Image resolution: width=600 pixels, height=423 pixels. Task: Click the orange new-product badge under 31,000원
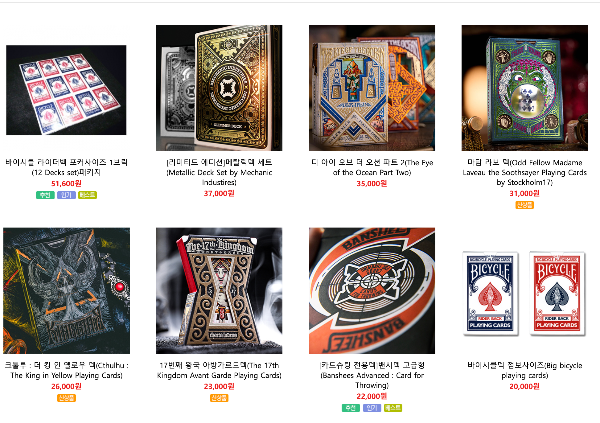(525, 205)
